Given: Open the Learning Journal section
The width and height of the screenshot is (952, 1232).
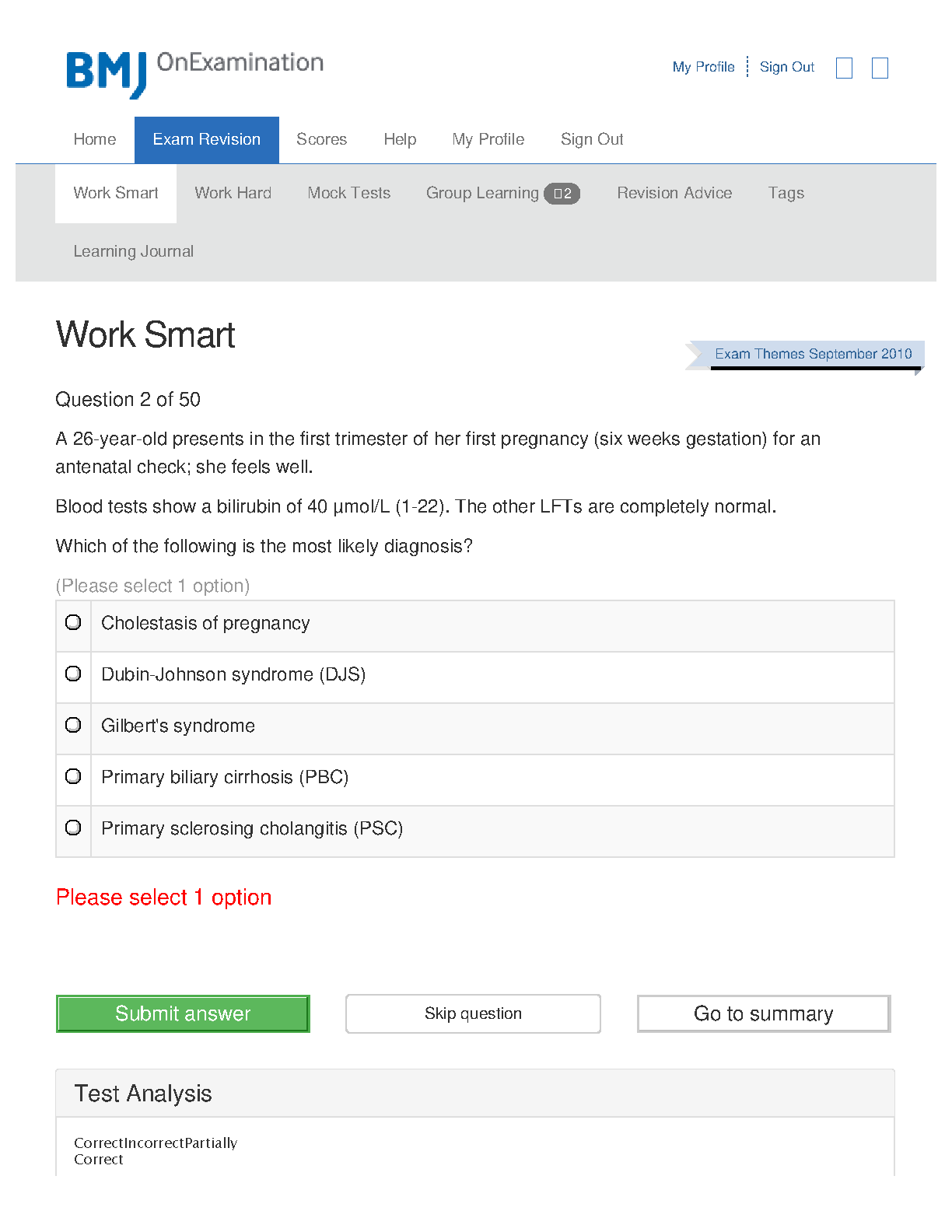Looking at the screenshot, I should pyautogui.click(x=133, y=251).
